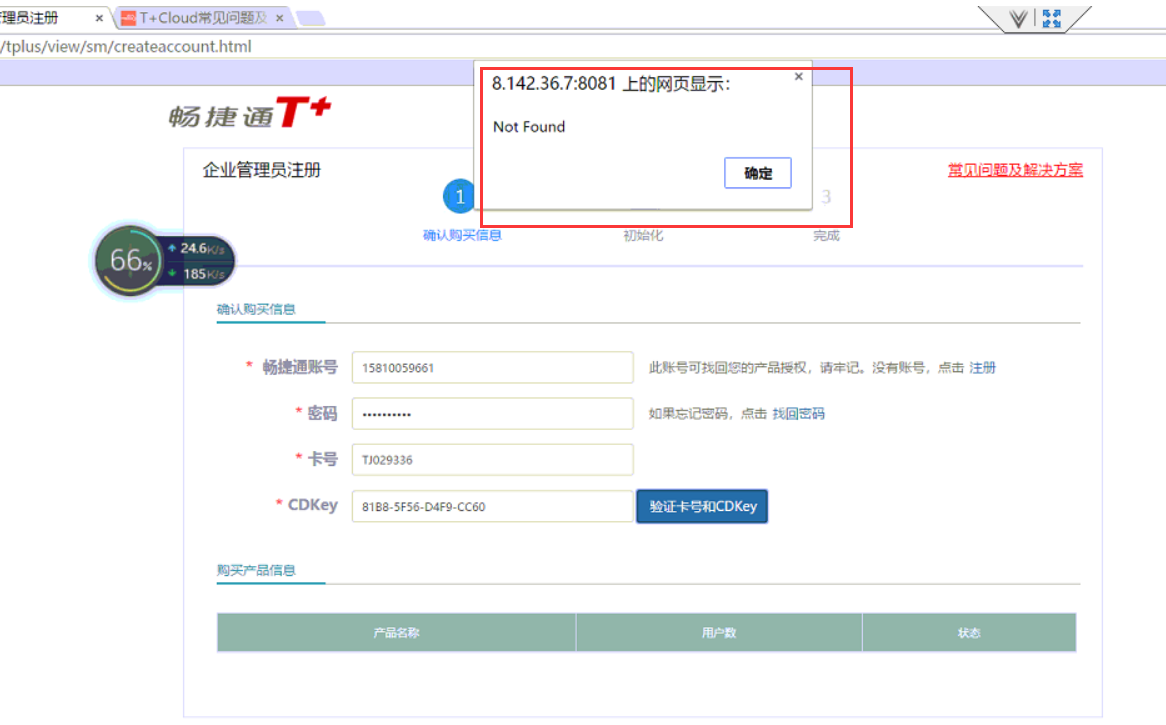The image size is (1166, 725).
Task: Click the fullscreen arrows icon in the browser toolbar
Action: tap(1051, 19)
